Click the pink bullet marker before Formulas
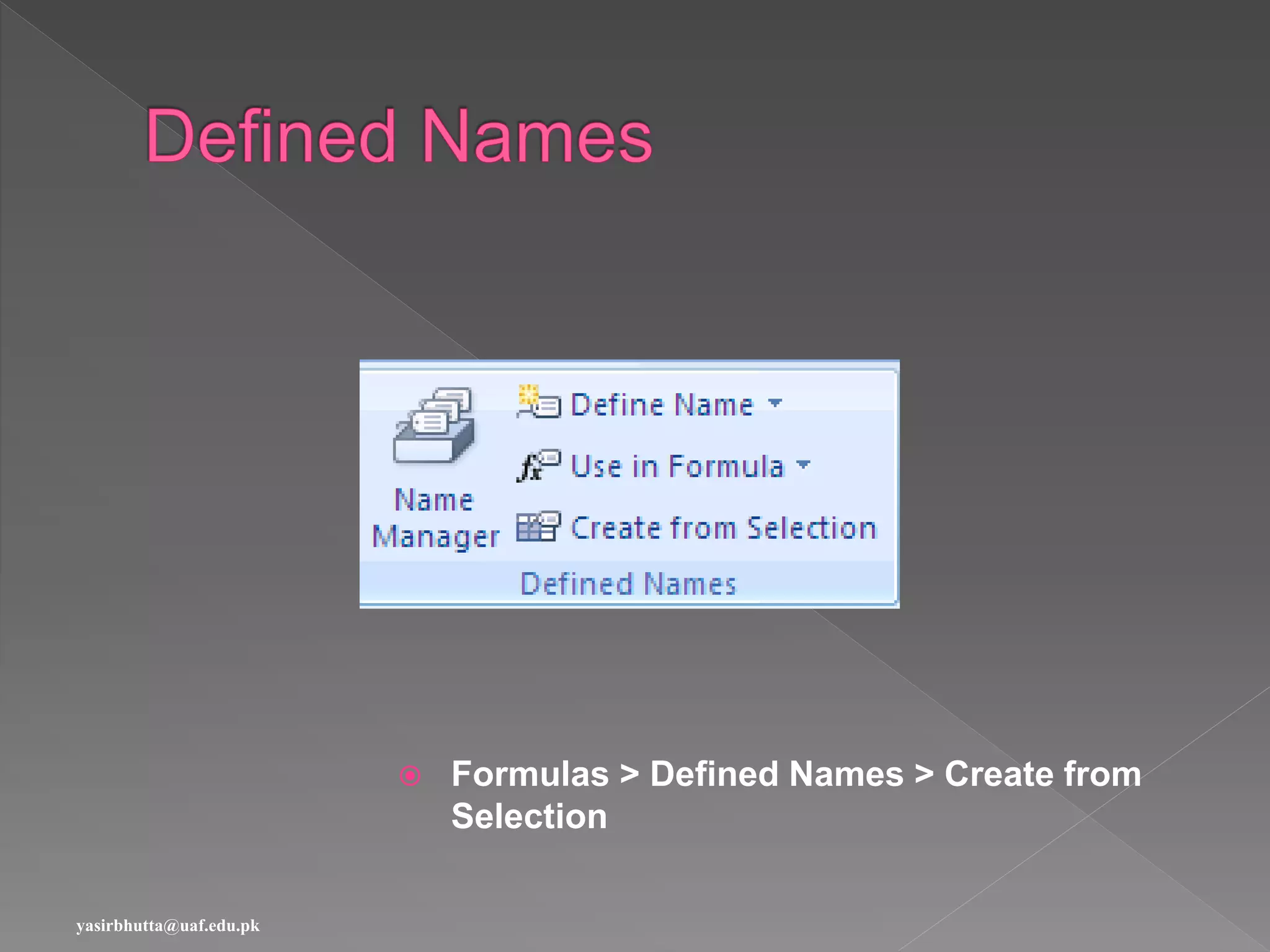The width and height of the screenshot is (1270, 952). (x=411, y=775)
